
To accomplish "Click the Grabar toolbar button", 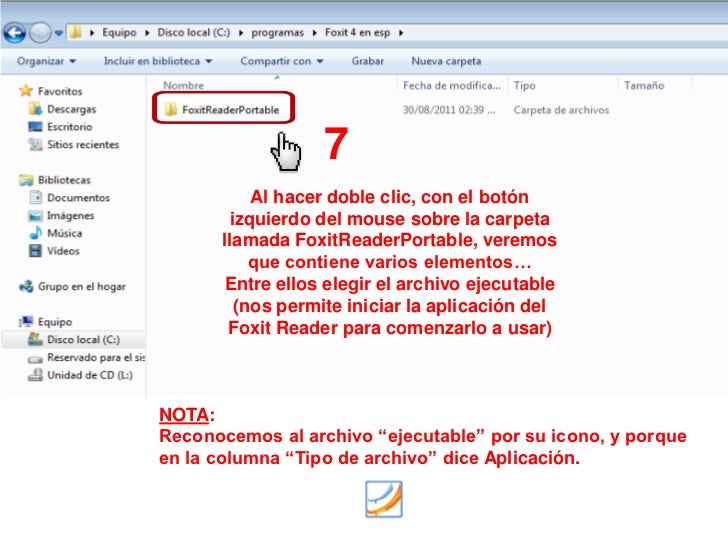I will pos(368,61).
